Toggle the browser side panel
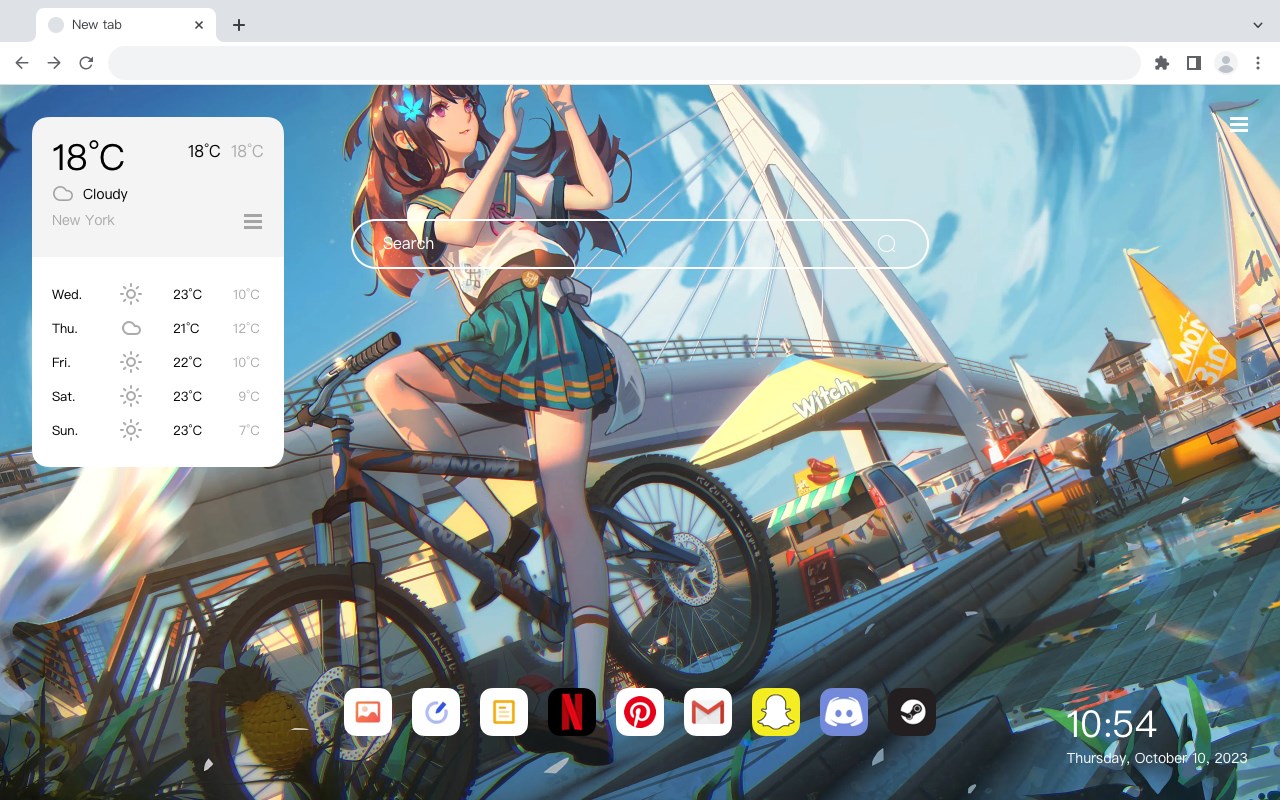Image resolution: width=1280 pixels, height=800 pixels. click(1193, 63)
